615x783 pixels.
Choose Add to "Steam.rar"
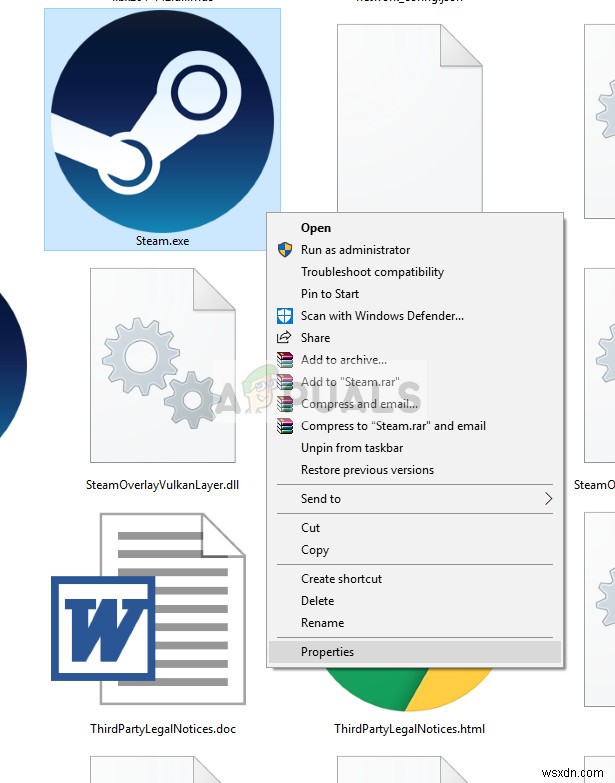point(415,382)
